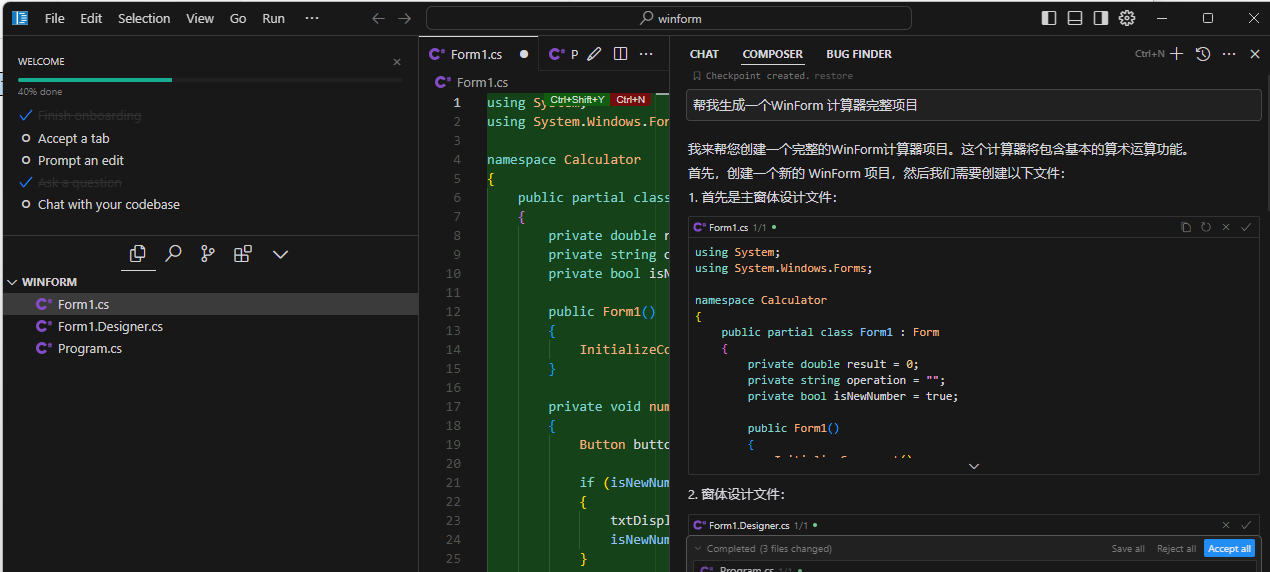This screenshot has width=1270, height=572.
Task: Switch to the BUG FINDER tab
Action: (x=858, y=54)
